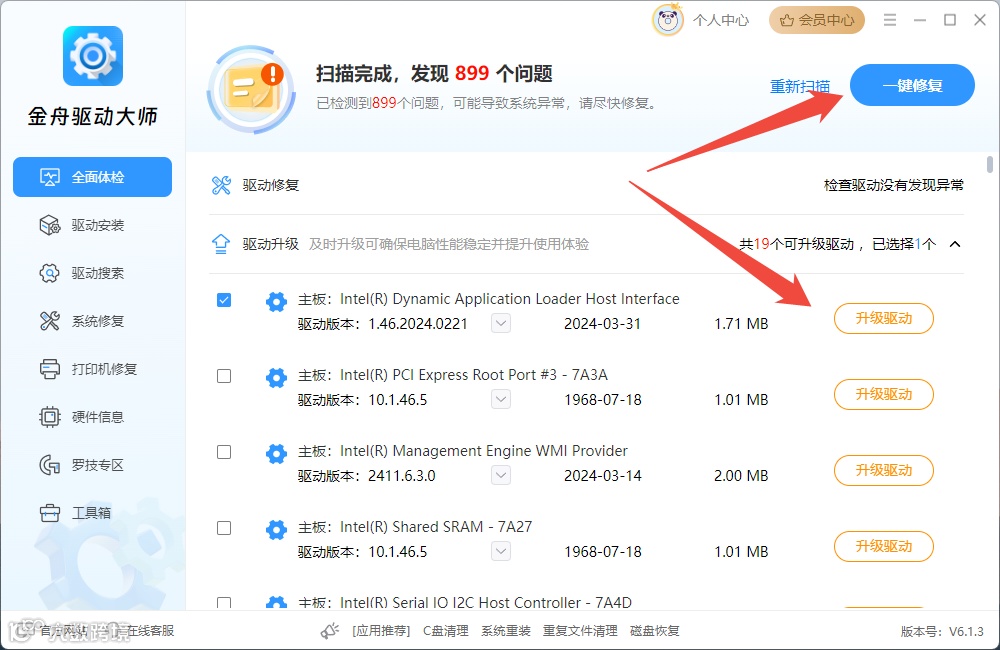Click gear icon of Dynamic Application Loader row
This screenshot has height=650, width=1000.
pyautogui.click(x=276, y=302)
